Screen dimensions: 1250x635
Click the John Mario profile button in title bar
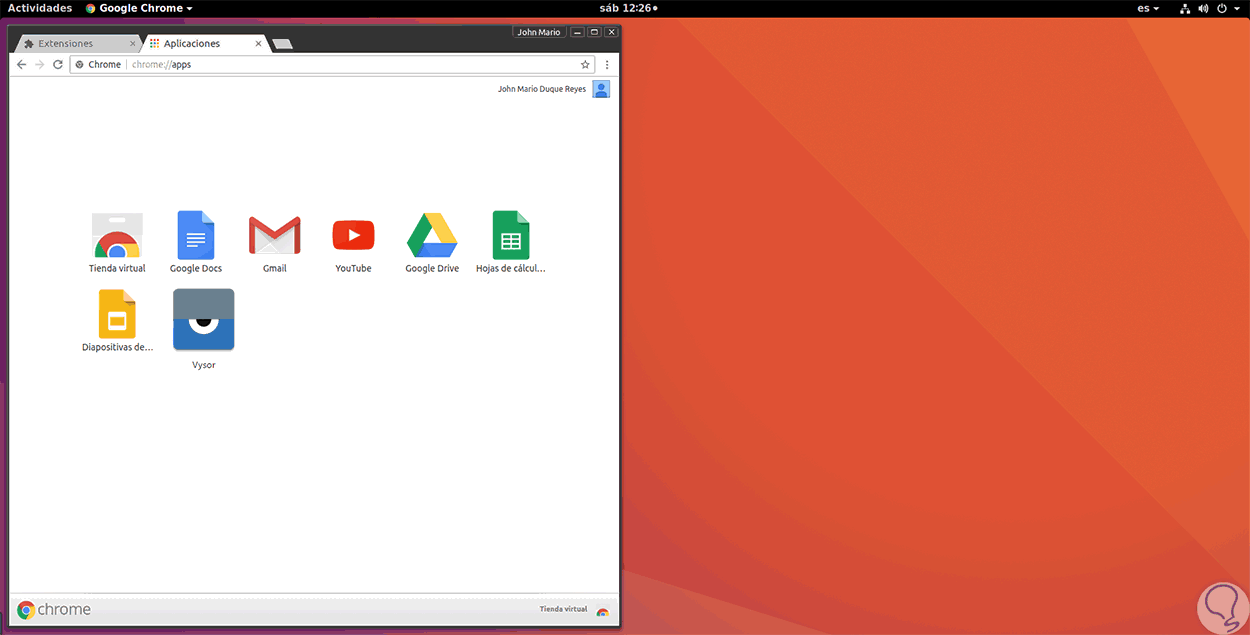[x=539, y=32]
